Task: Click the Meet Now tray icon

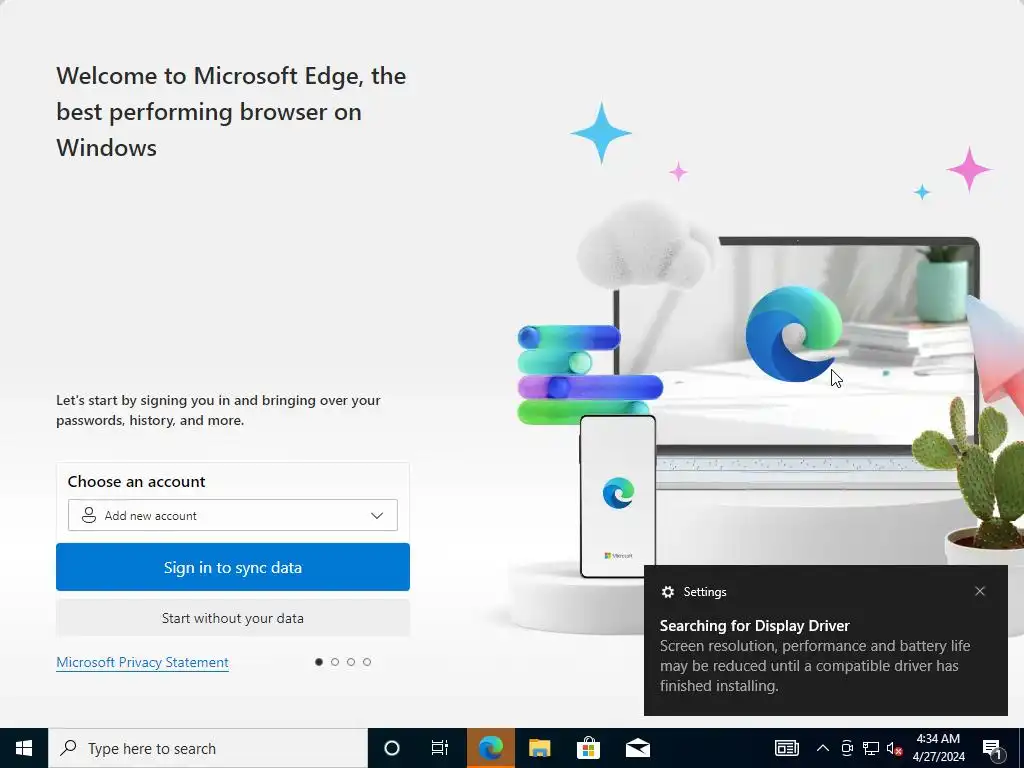Action: coord(847,748)
